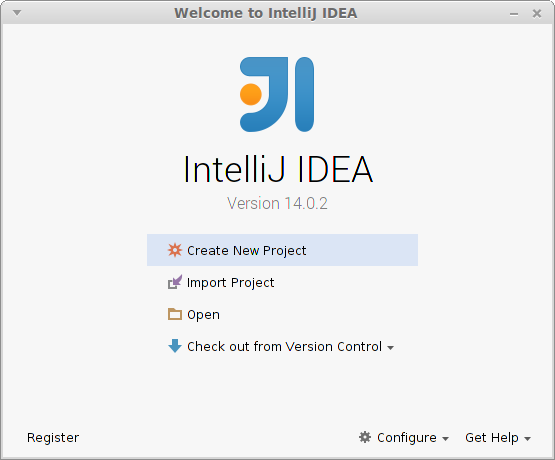This screenshot has width=555, height=460.
Task: Open the window menu arrow in title bar
Action: coord(17,13)
